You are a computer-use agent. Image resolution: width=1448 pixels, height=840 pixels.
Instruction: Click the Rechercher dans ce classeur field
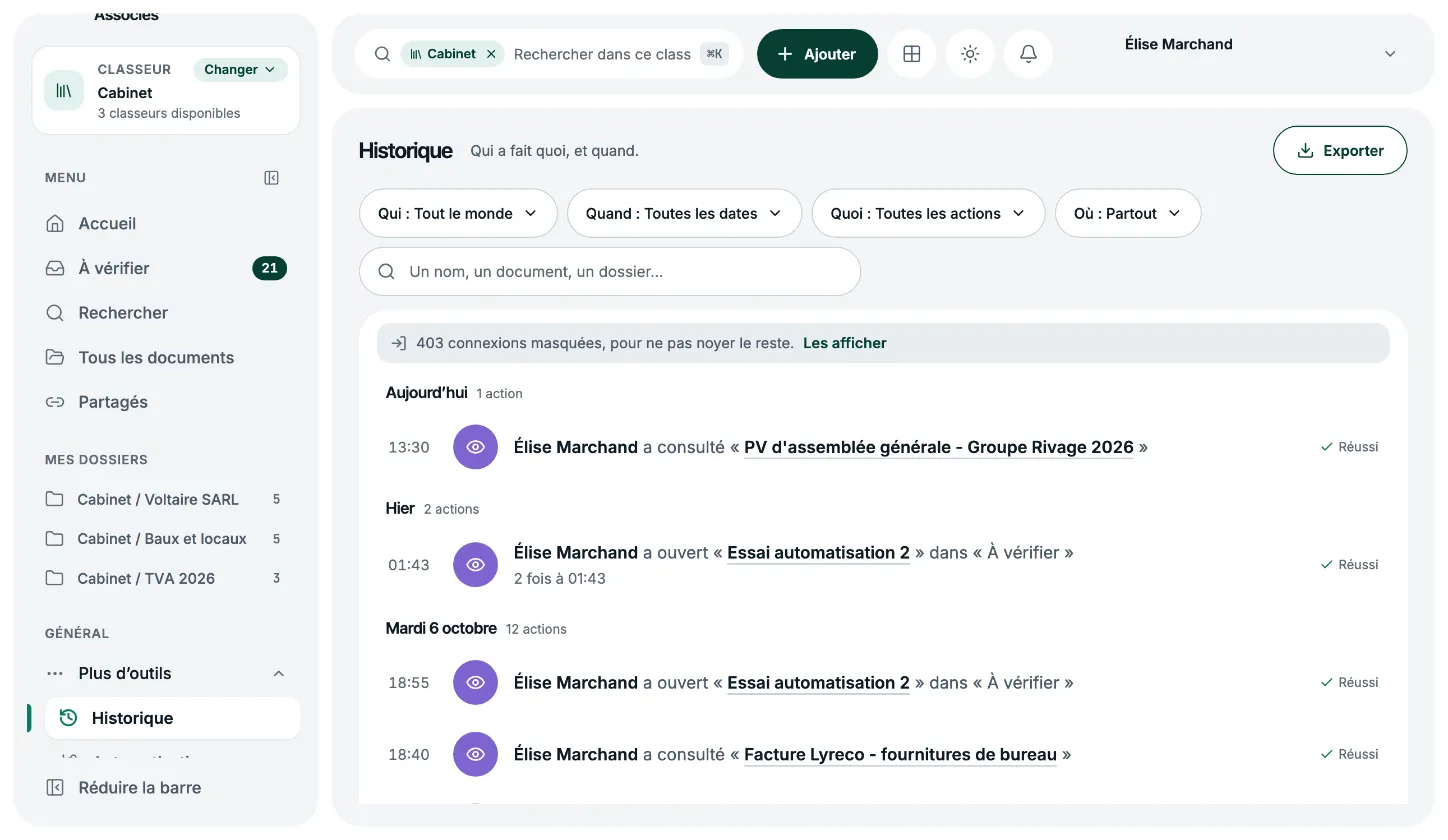[602, 54]
